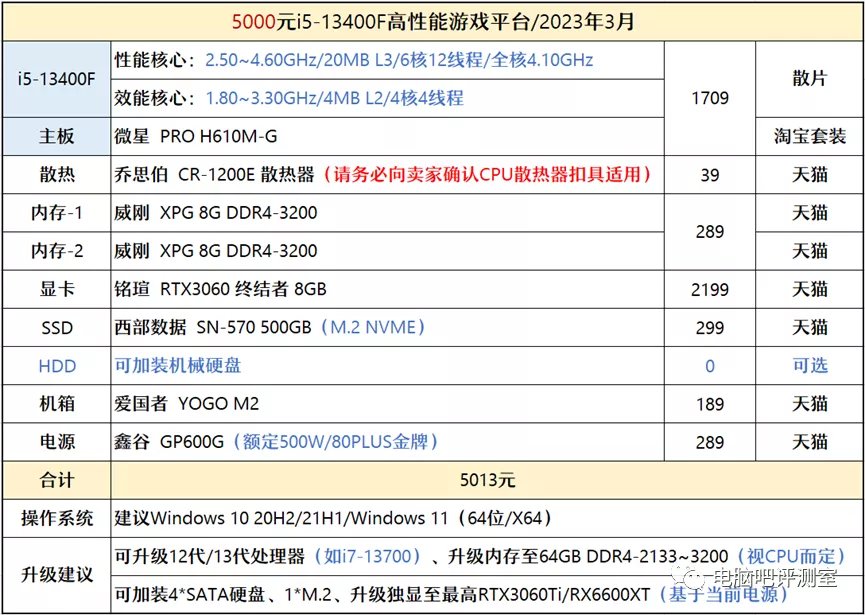Click "威刚 XPG 8G DDR4-3200" in 内存-1 row
865x615 pixels.
coord(216,212)
